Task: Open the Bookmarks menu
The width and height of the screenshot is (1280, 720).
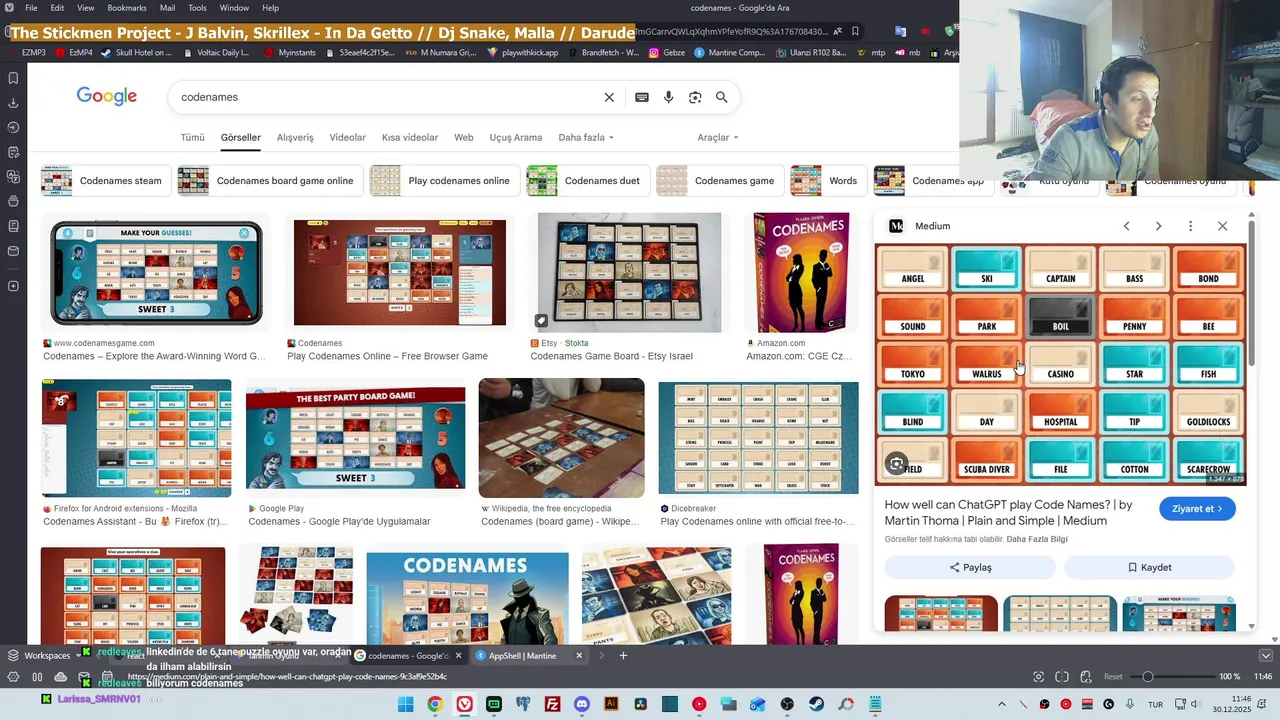Action: click(127, 8)
